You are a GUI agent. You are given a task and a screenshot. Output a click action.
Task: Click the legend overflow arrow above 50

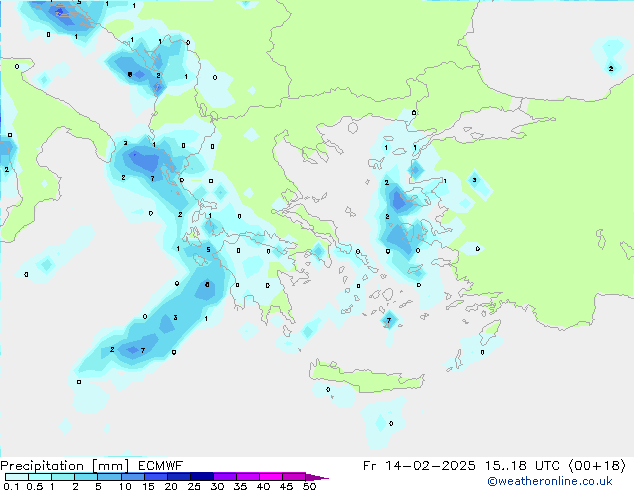(x=317, y=477)
